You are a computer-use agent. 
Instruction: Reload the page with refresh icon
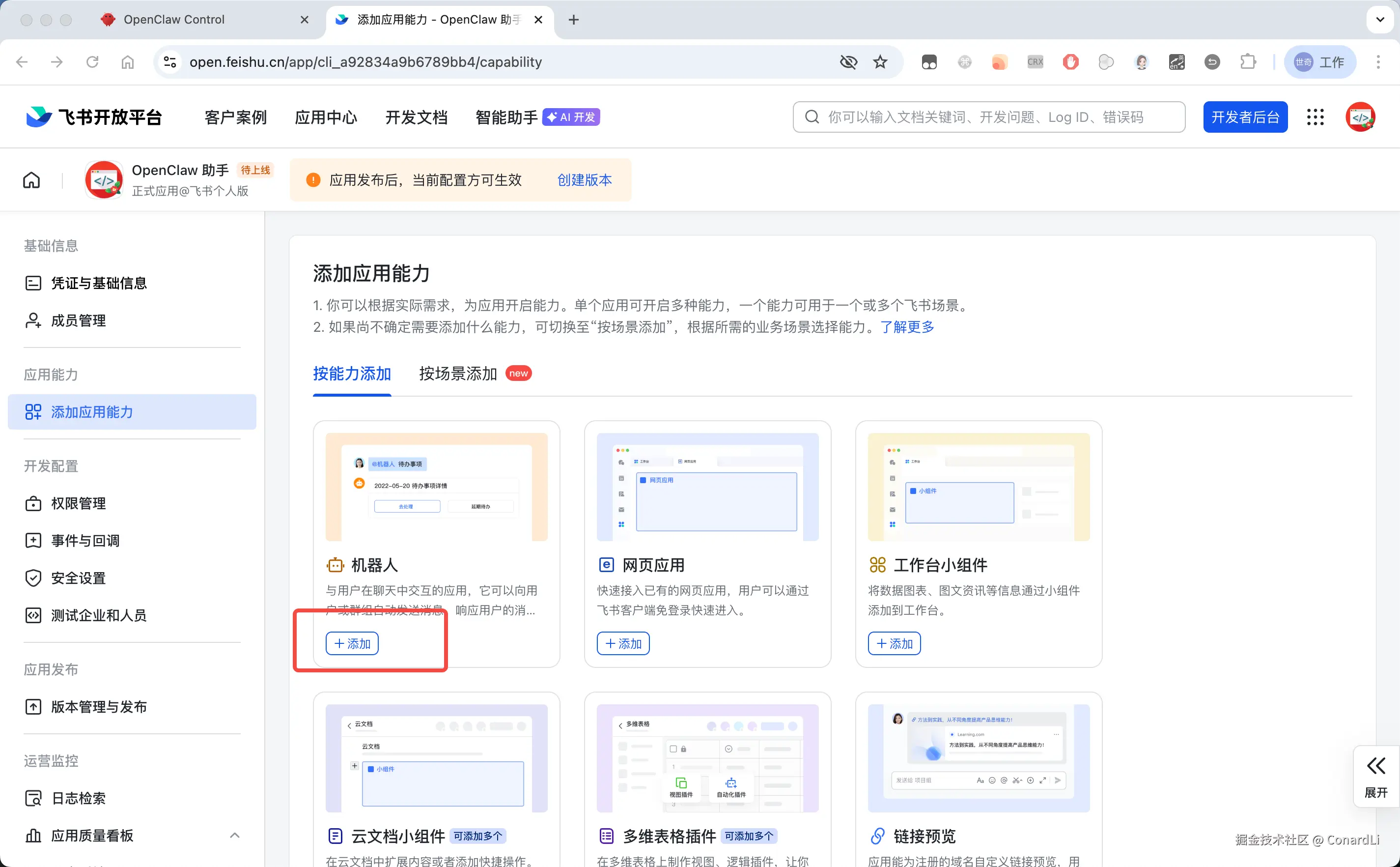(92, 62)
